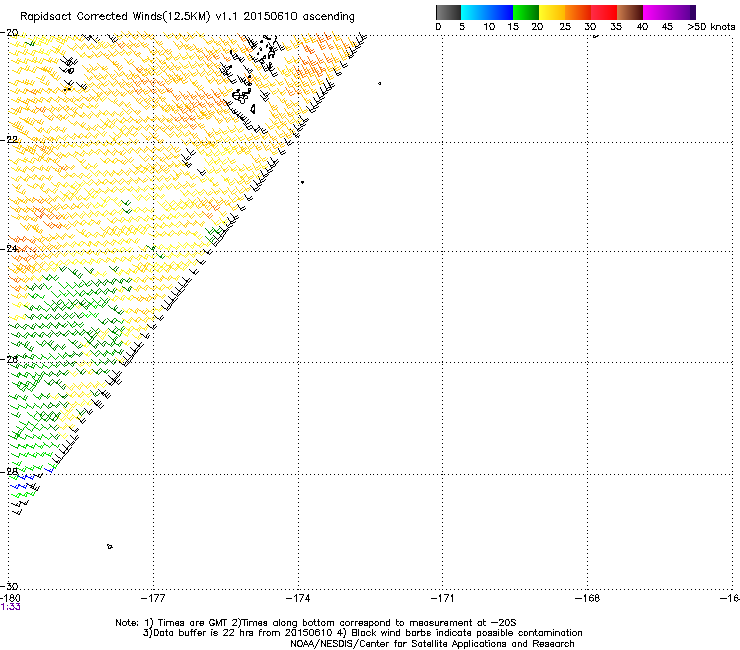Click the -168 longitude axis label
740x650 pixels.
[588, 598]
